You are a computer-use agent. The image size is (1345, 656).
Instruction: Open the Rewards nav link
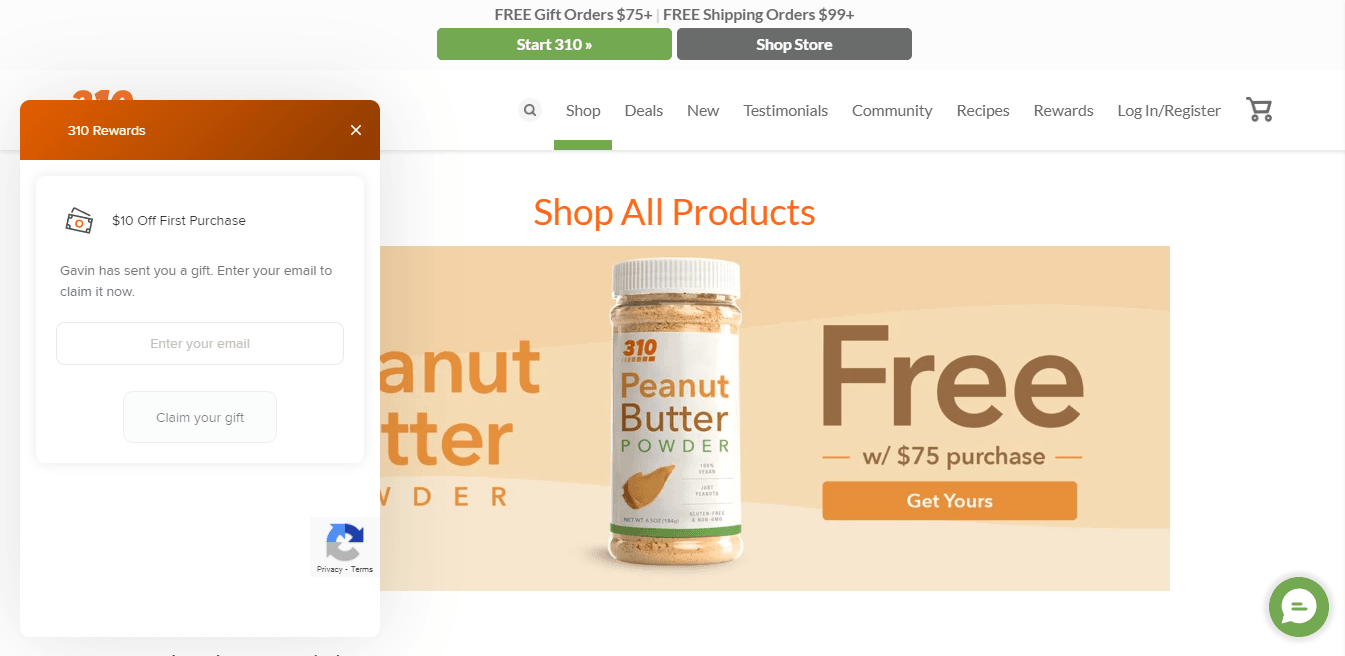[x=1063, y=111]
